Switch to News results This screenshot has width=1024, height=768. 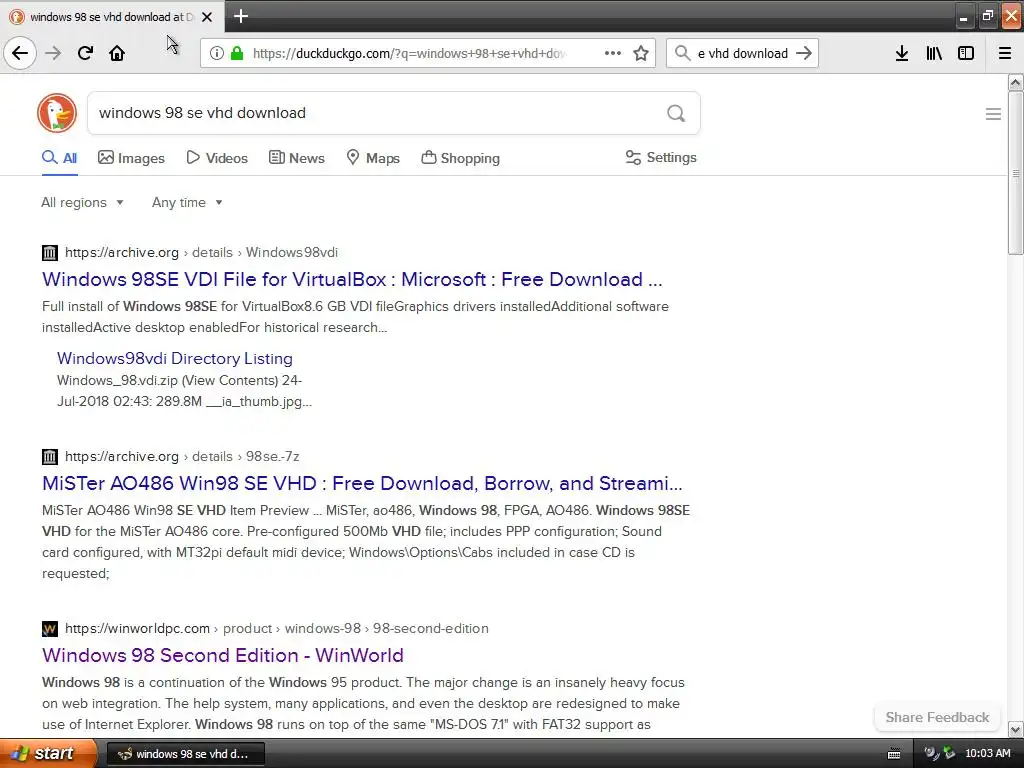click(x=296, y=158)
